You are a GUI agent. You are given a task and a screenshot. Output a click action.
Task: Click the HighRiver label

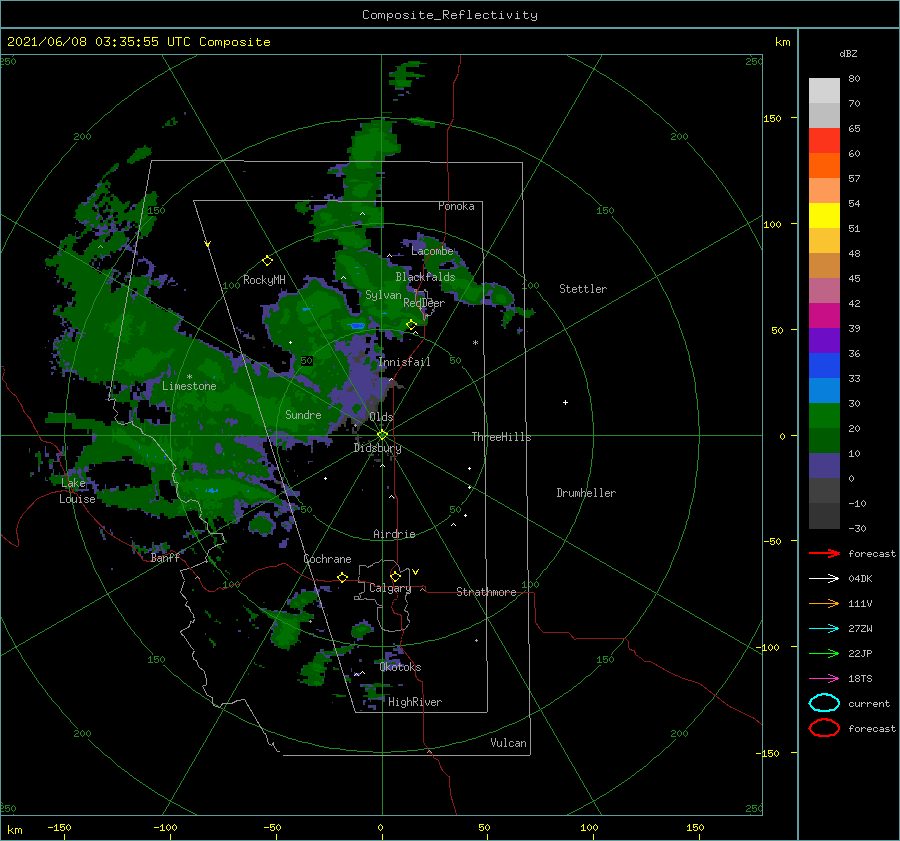tap(414, 702)
